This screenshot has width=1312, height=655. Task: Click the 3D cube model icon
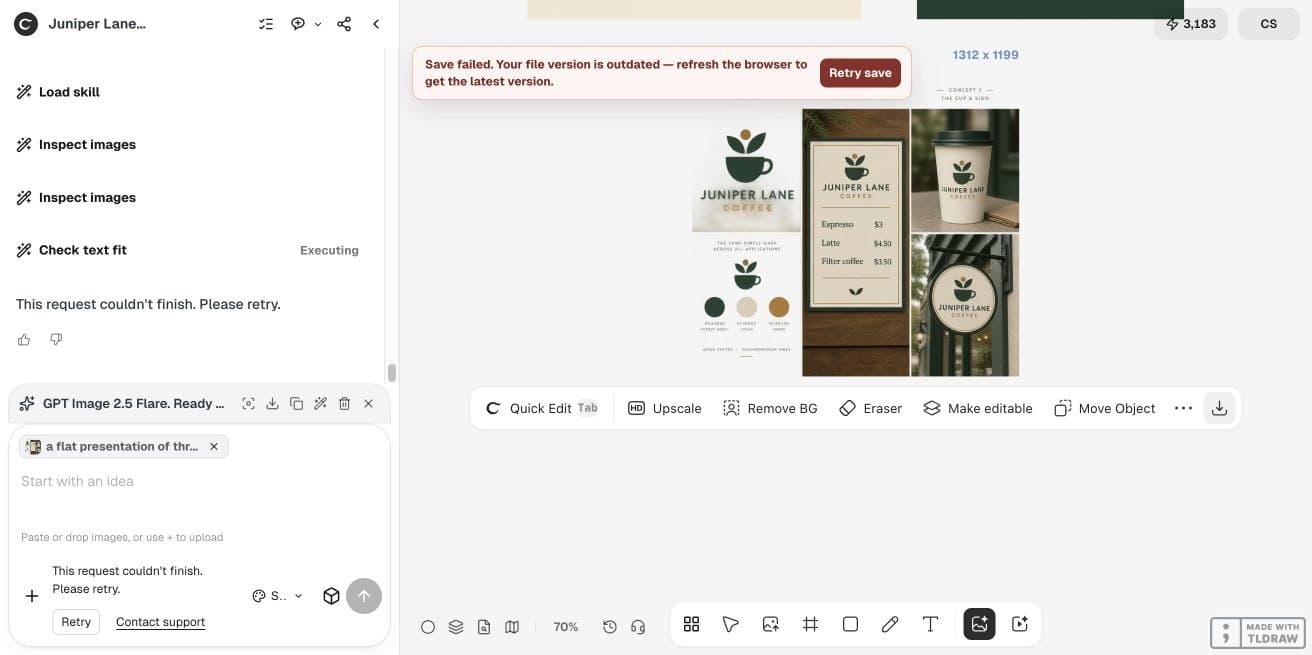pos(331,596)
